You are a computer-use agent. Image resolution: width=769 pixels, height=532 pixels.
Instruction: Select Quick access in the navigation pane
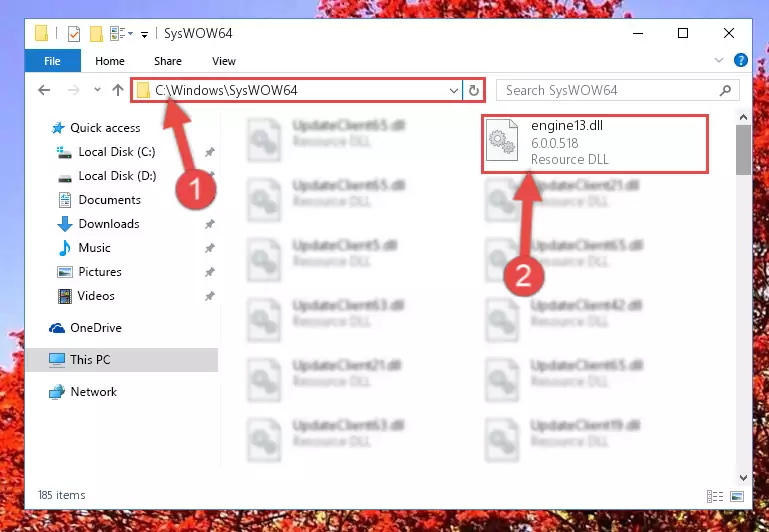105,128
